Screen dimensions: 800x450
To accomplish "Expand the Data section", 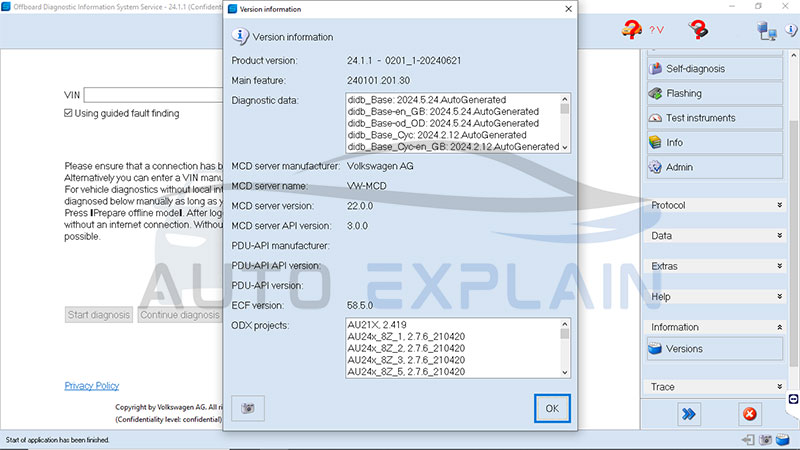I will tap(716, 236).
